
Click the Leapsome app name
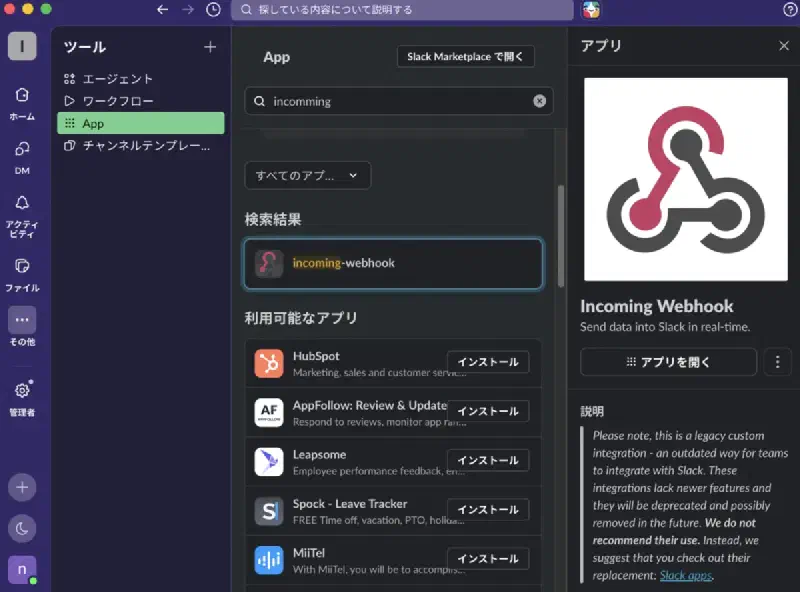pyautogui.click(x=319, y=455)
